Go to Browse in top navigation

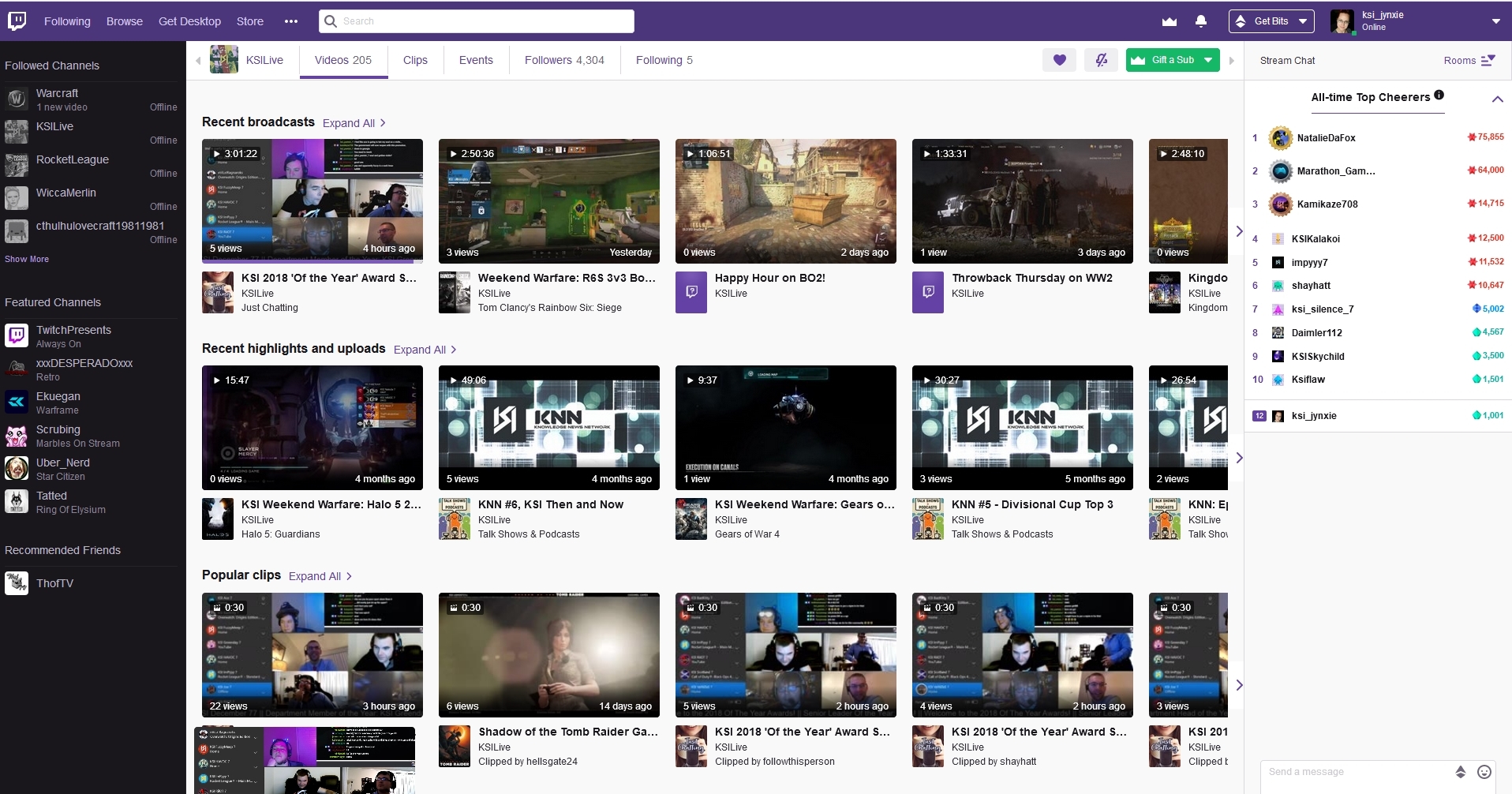pos(125,21)
